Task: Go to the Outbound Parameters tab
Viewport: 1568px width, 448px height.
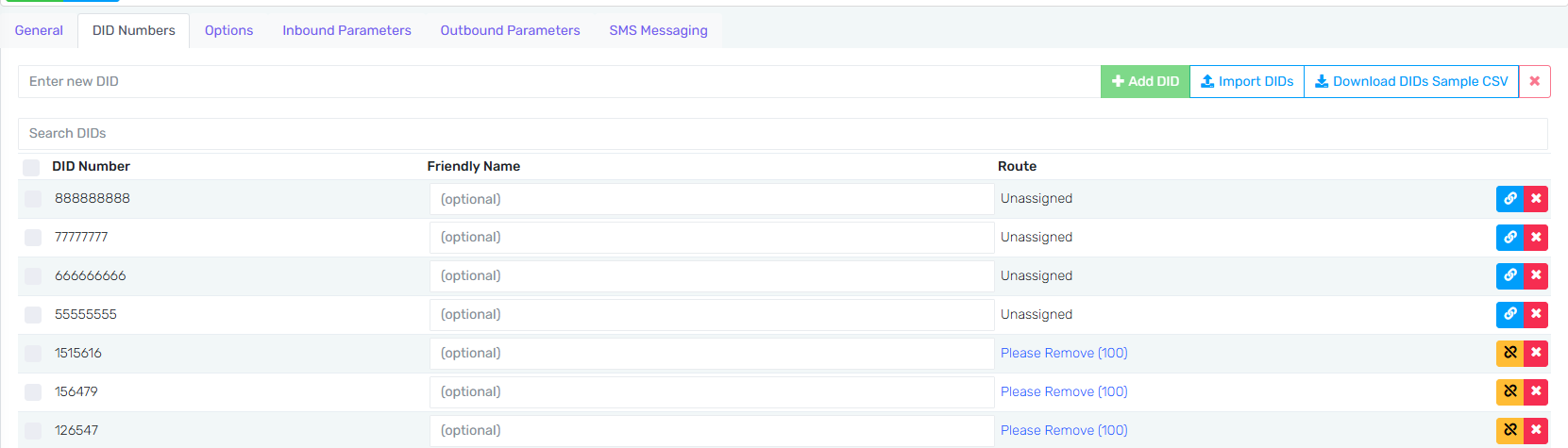Action: 510,30
